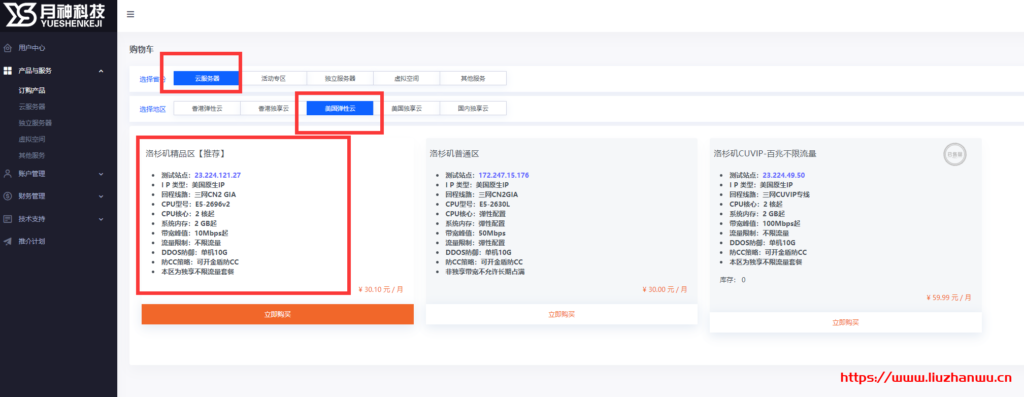This screenshot has height=397, width=1024.
Task: Click 立即购买 under 洛杉矶CUVIP card
Action: 846,322
